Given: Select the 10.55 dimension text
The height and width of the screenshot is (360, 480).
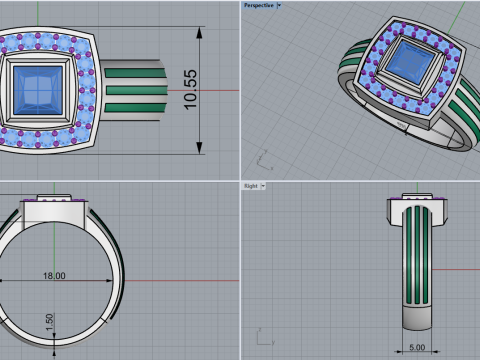Looking at the screenshot, I should pyautogui.click(x=190, y=90).
